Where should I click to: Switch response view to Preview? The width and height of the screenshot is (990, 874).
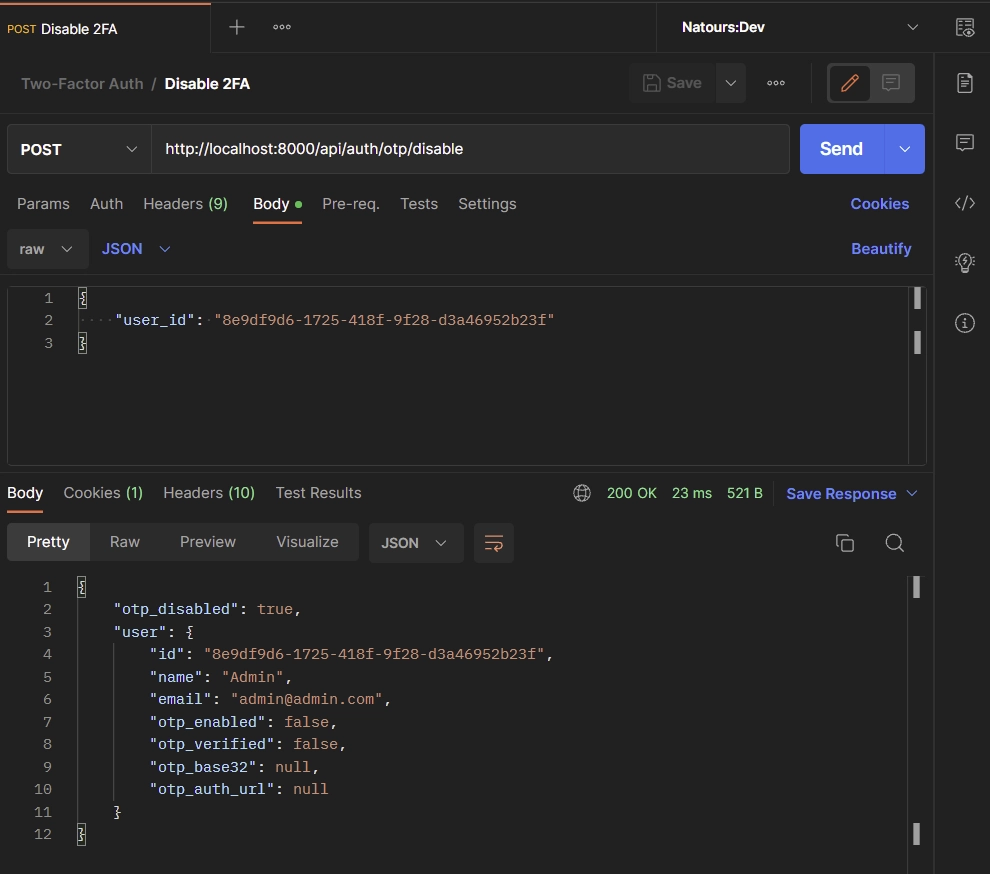tap(208, 542)
